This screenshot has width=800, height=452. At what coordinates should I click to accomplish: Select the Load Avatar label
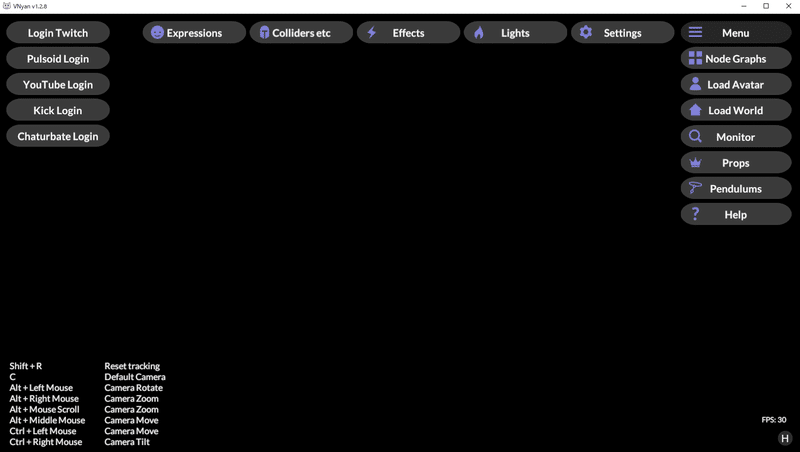[x=736, y=85]
